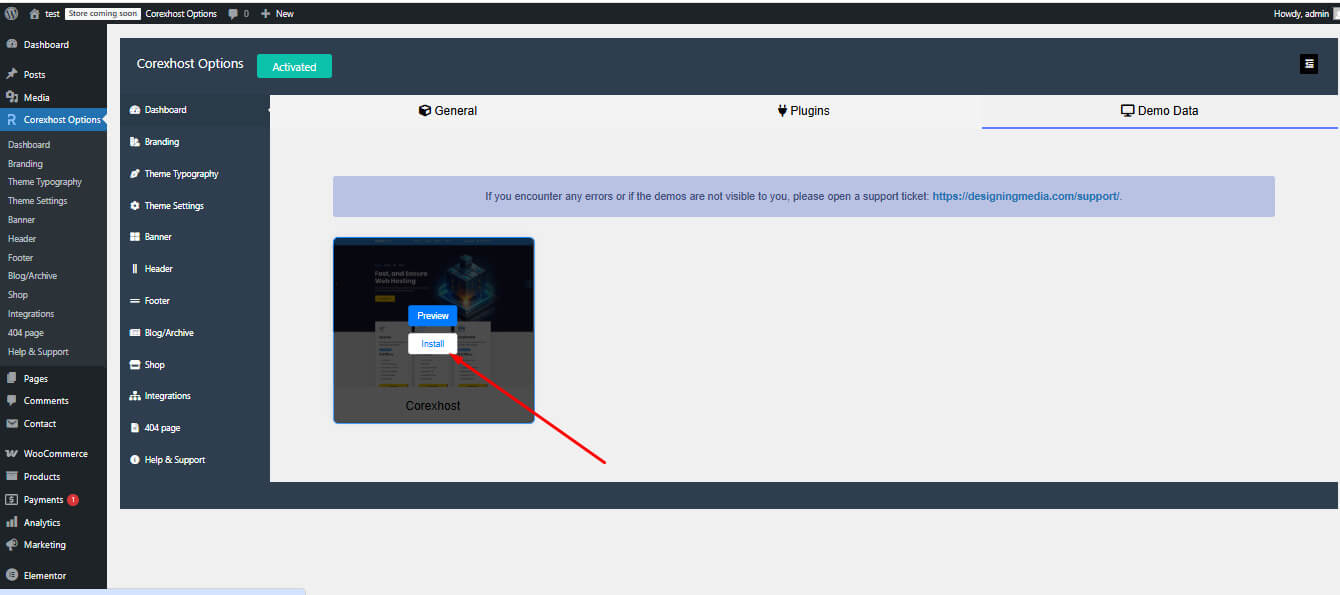Click the home icon beside test
This screenshot has width=1340, height=595.
(x=34, y=14)
